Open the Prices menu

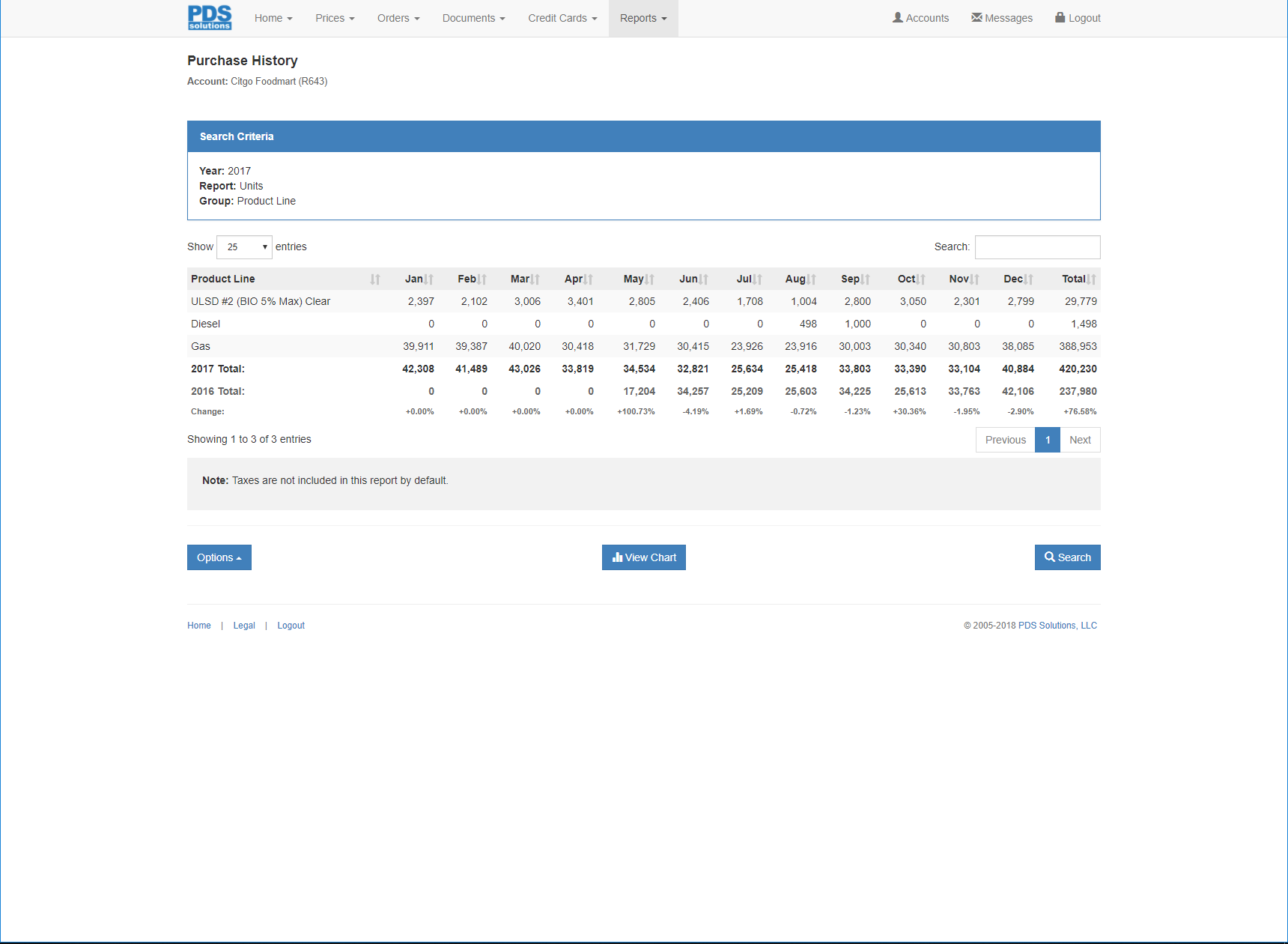pos(335,18)
